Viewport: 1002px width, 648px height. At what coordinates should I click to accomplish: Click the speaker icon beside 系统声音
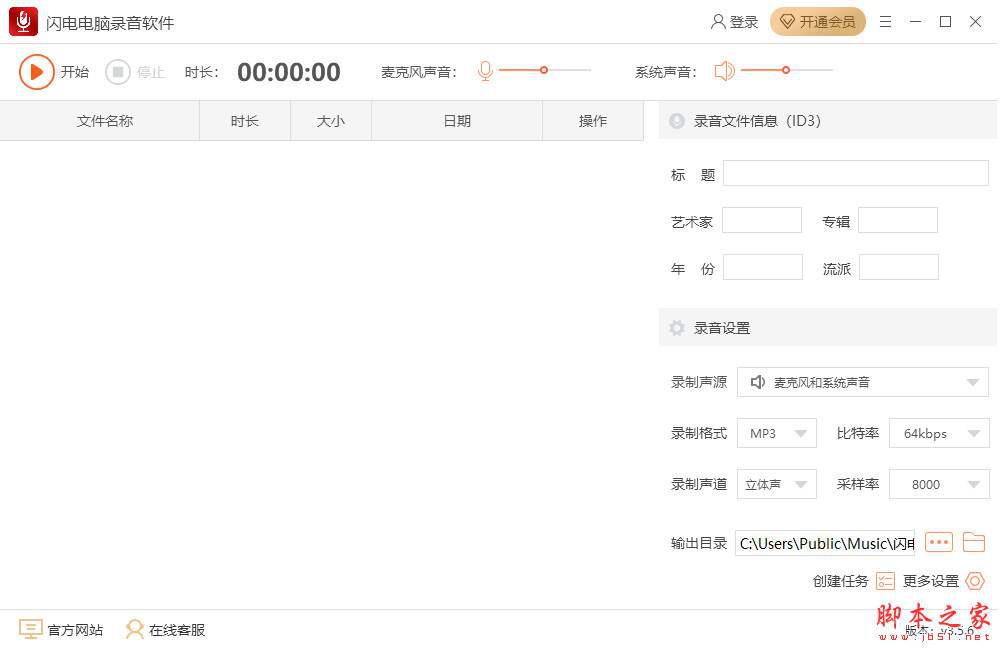point(724,71)
